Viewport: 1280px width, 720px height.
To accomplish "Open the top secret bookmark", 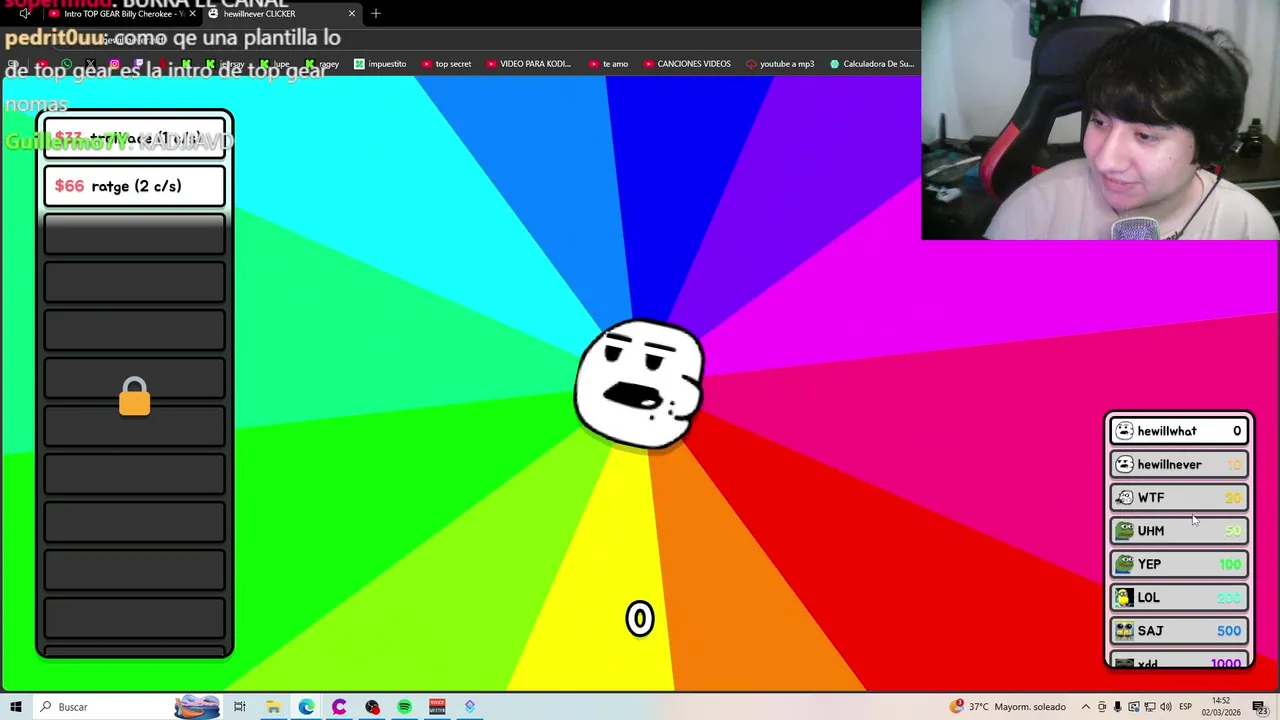I will 446,64.
